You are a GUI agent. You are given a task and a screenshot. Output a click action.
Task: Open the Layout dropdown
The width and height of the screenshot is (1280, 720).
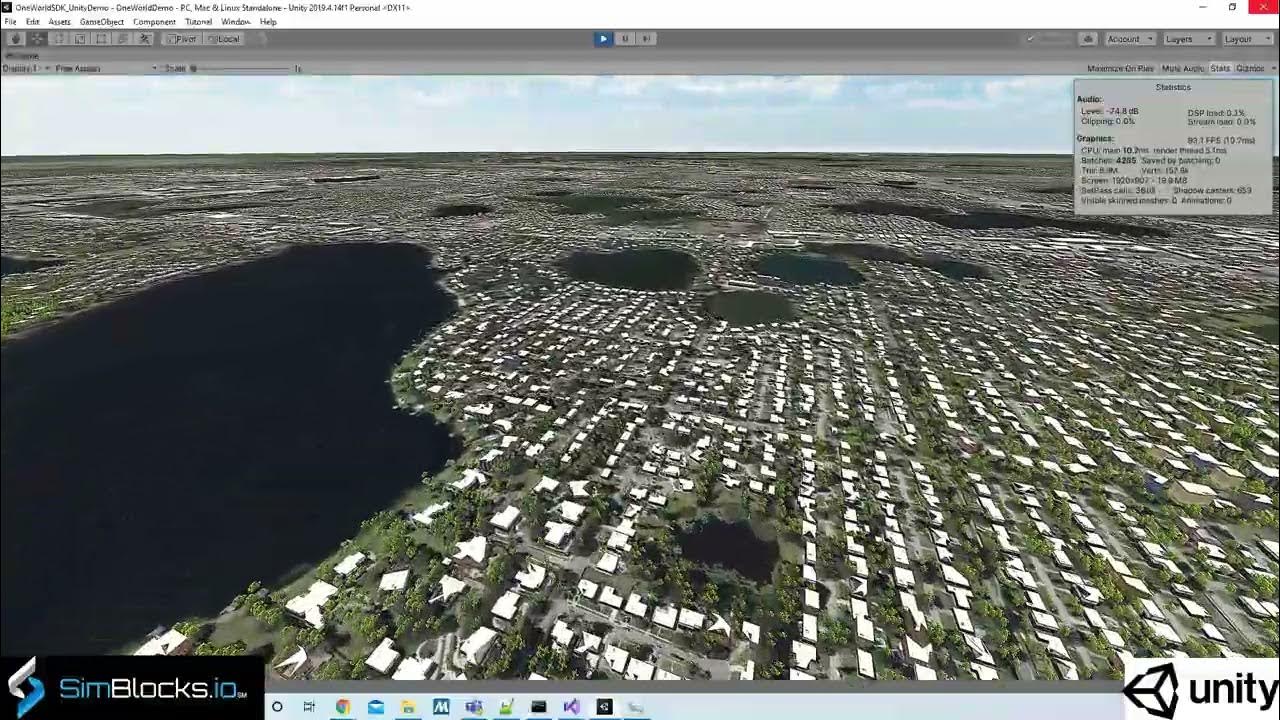[x=1246, y=39]
